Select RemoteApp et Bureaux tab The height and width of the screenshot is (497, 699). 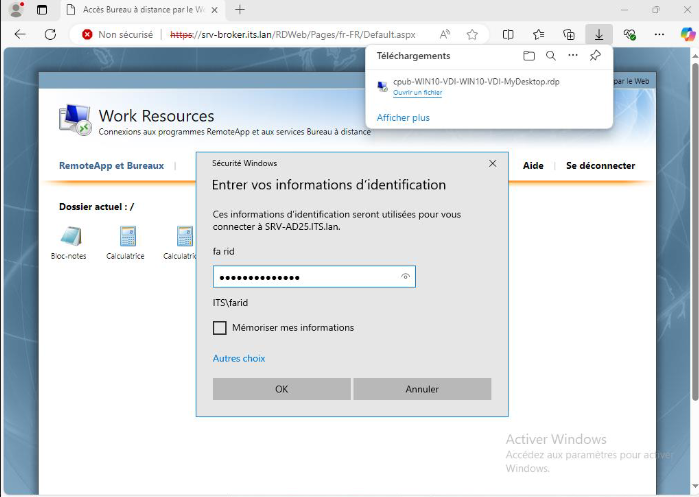111,165
